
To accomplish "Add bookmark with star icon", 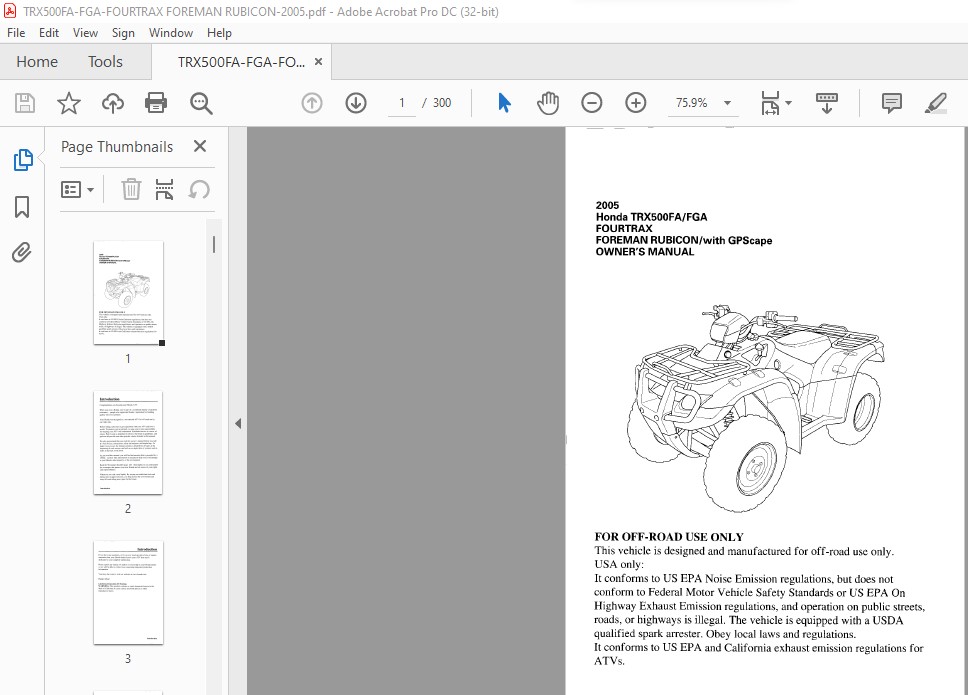I will pos(69,102).
